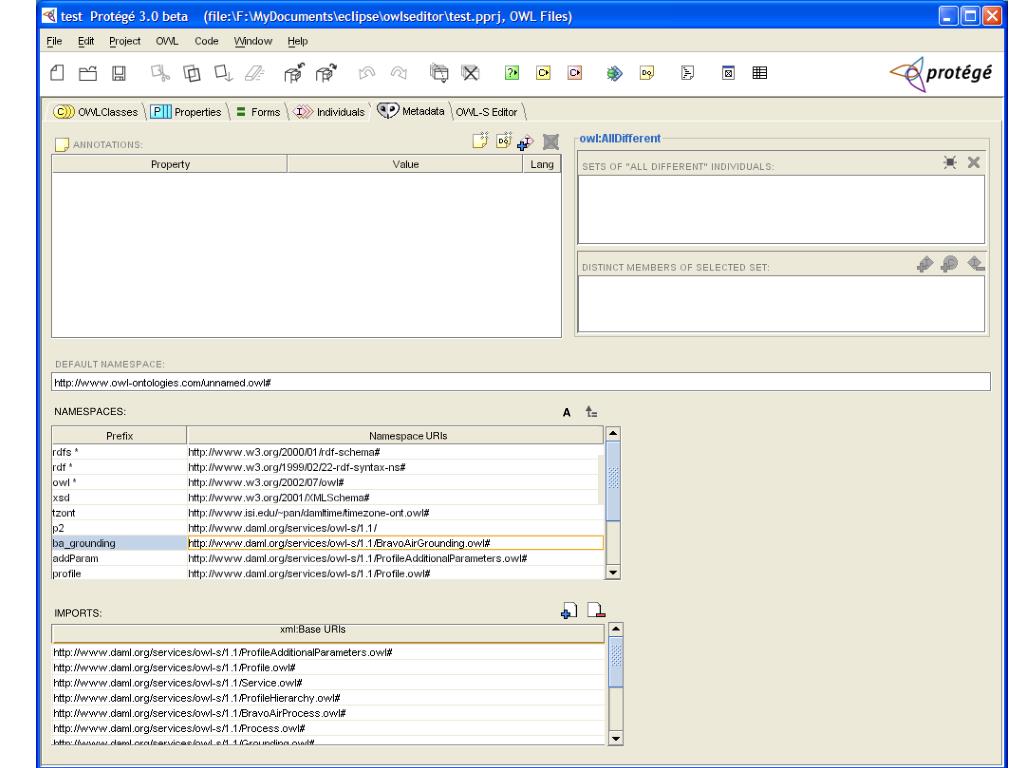
Task: Add an import with the plus page icon
Action: pyautogui.click(x=569, y=611)
